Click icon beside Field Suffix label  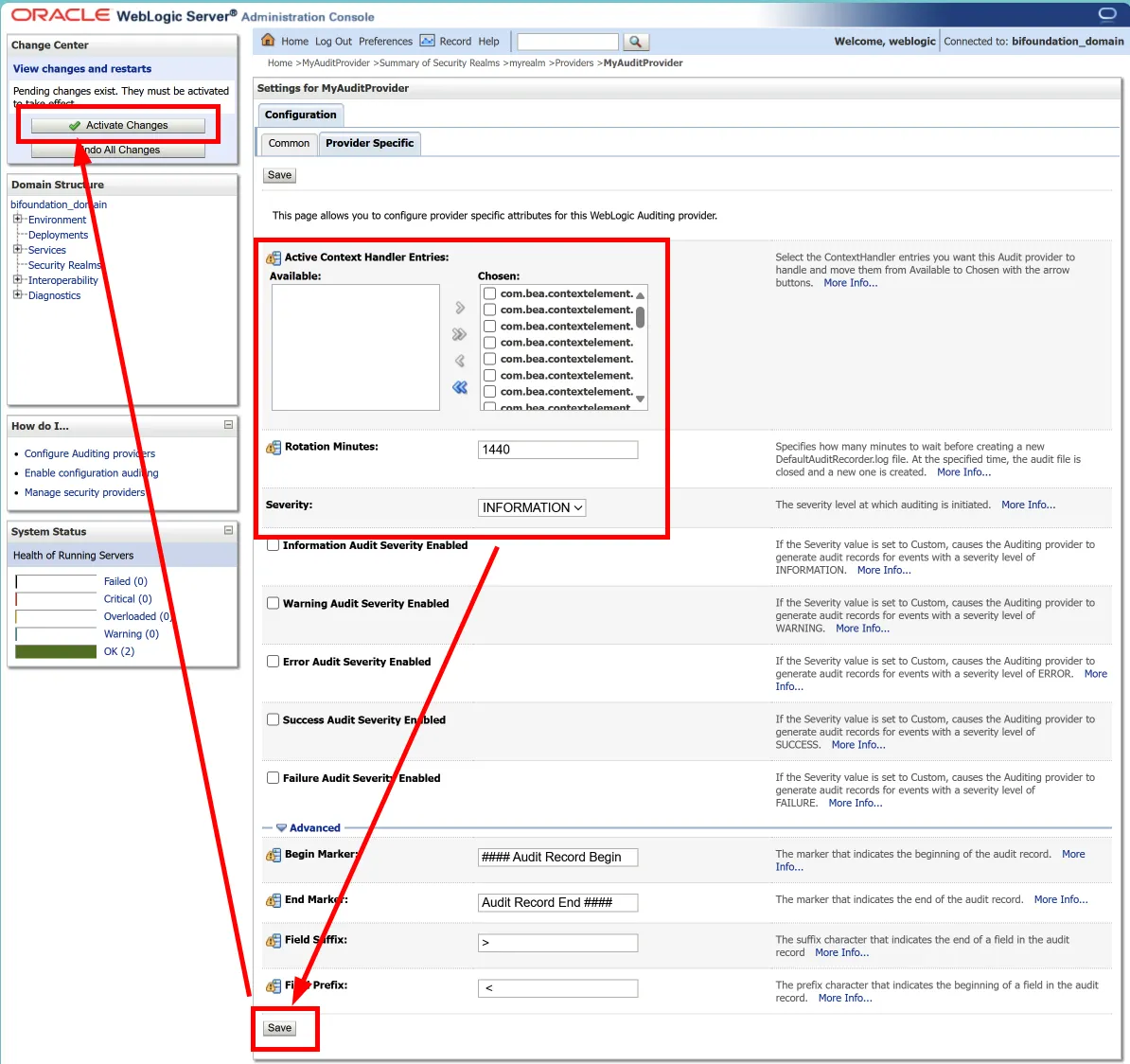click(x=274, y=941)
